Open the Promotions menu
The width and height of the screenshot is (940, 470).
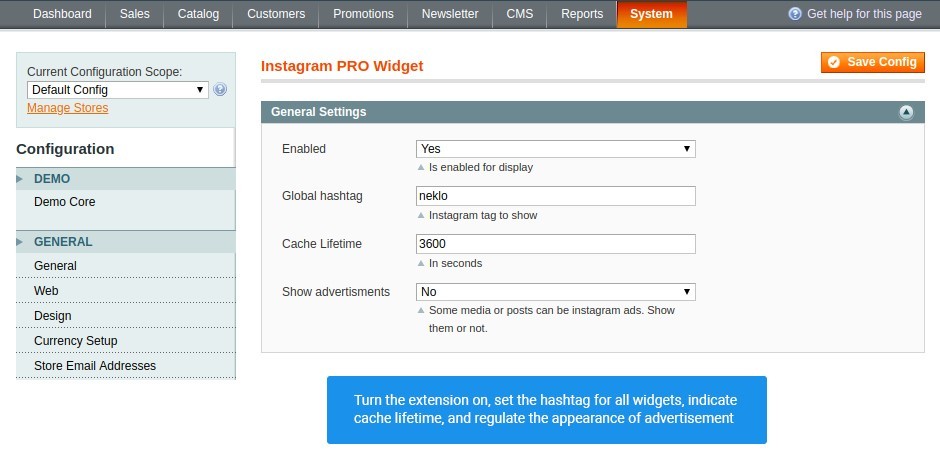pyautogui.click(x=363, y=14)
